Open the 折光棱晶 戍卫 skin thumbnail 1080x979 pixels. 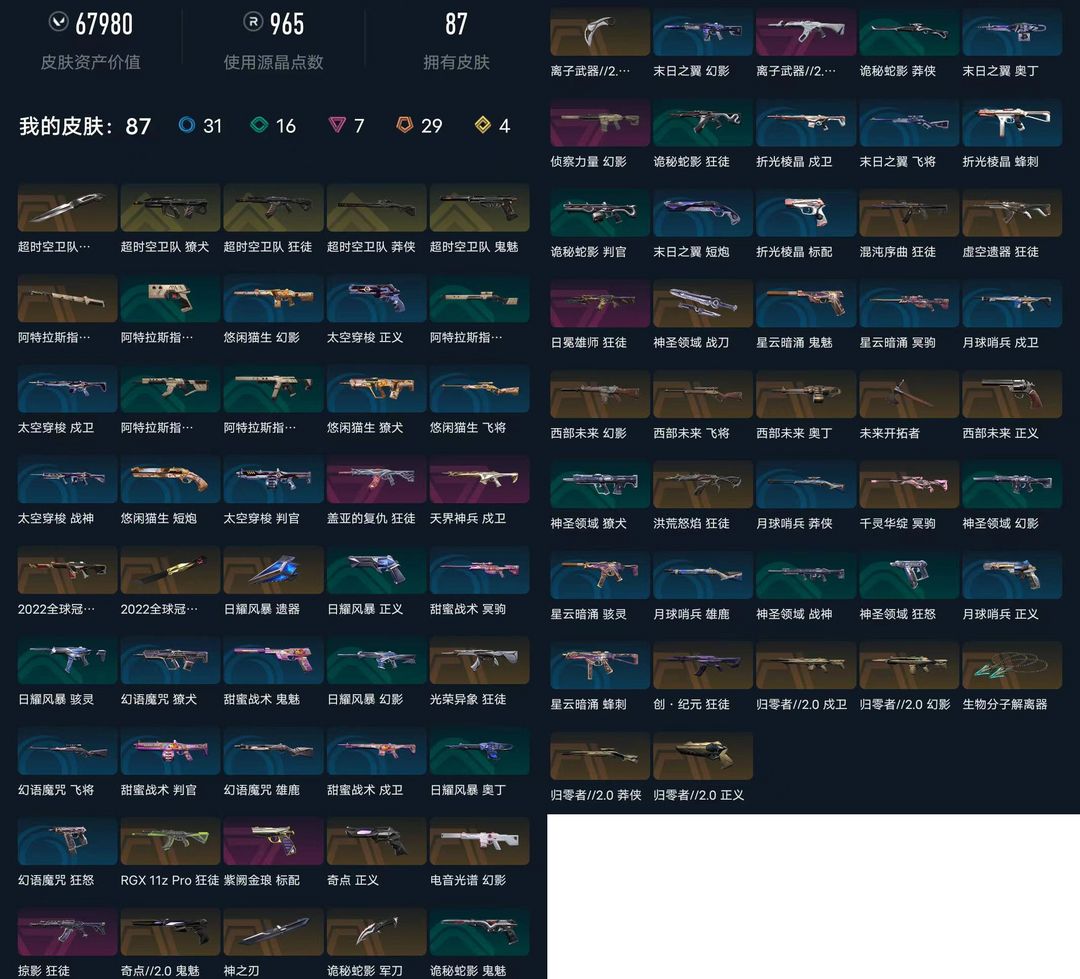coord(806,123)
